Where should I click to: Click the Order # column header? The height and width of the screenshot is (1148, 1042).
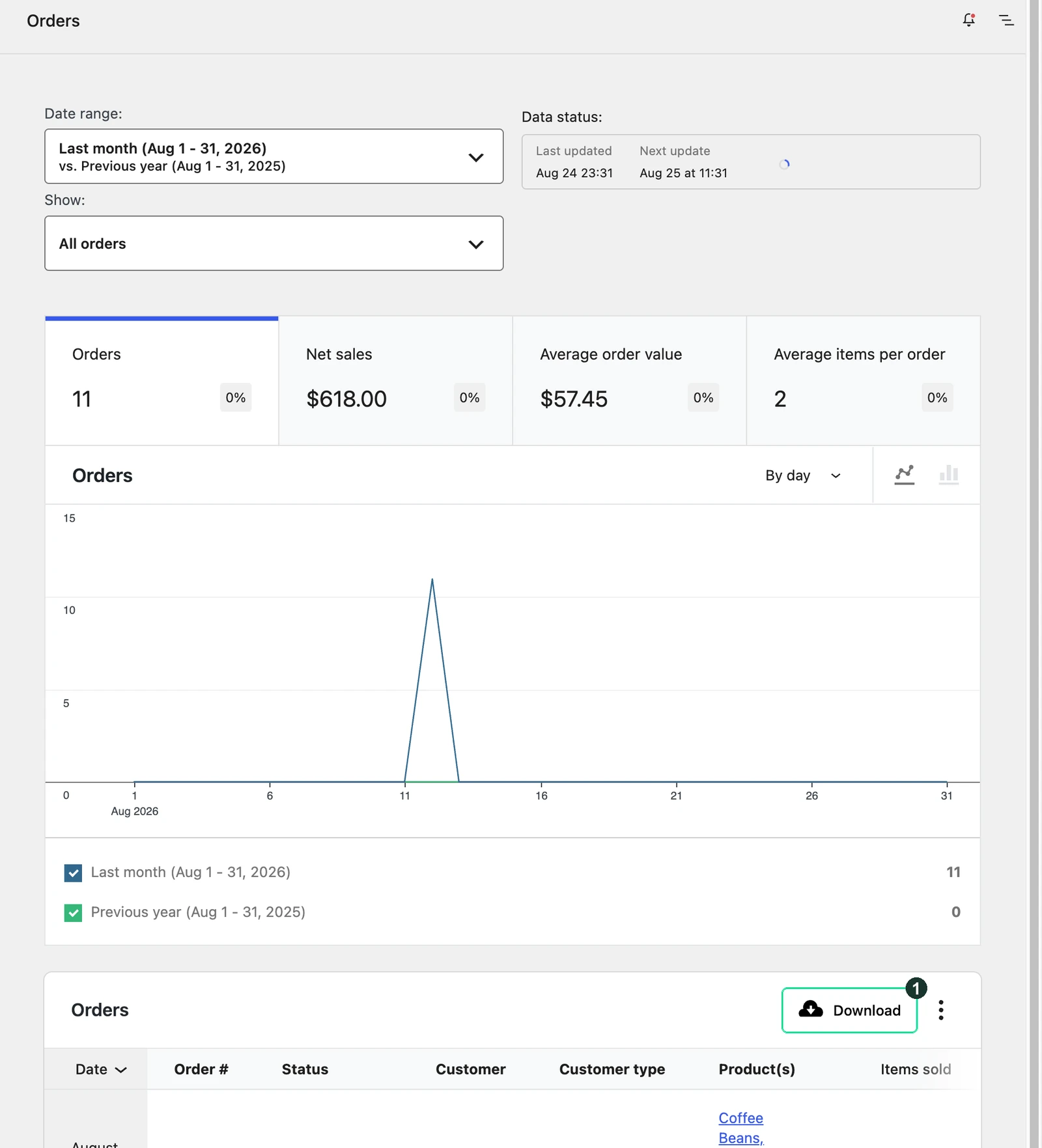pos(201,1069)
